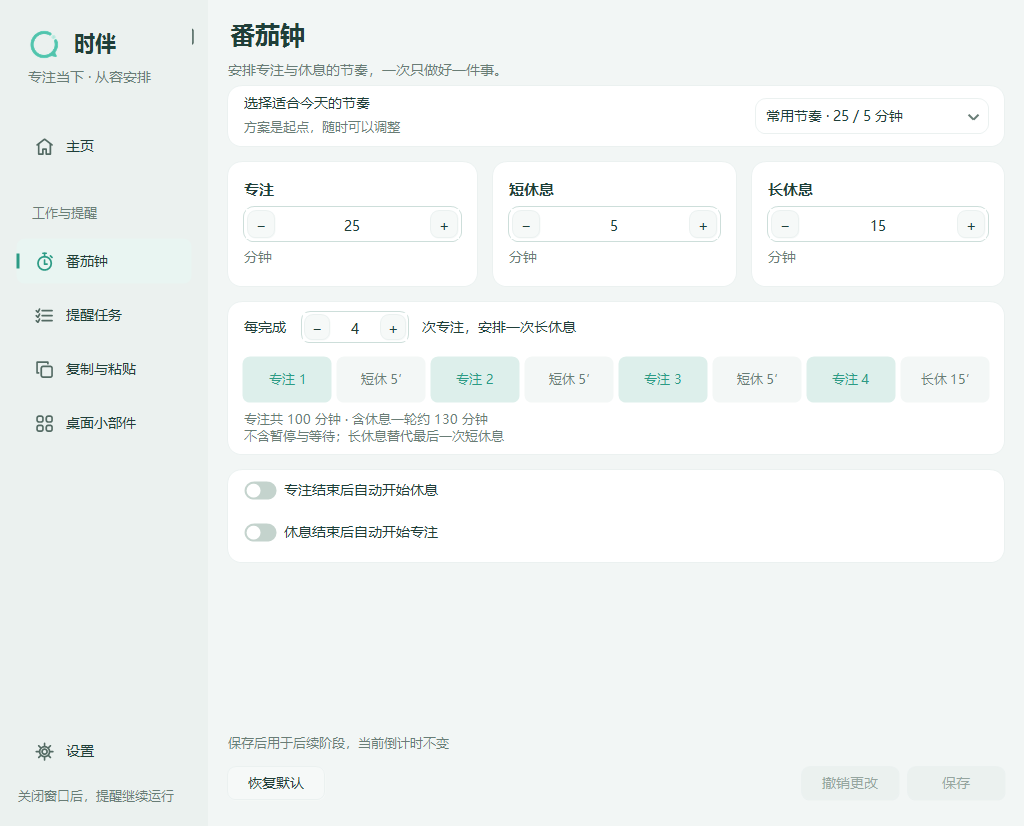This screenshot has height=826, width=1024.
Task: Click 工作与提醒 section header
Action: coord(65,213)
